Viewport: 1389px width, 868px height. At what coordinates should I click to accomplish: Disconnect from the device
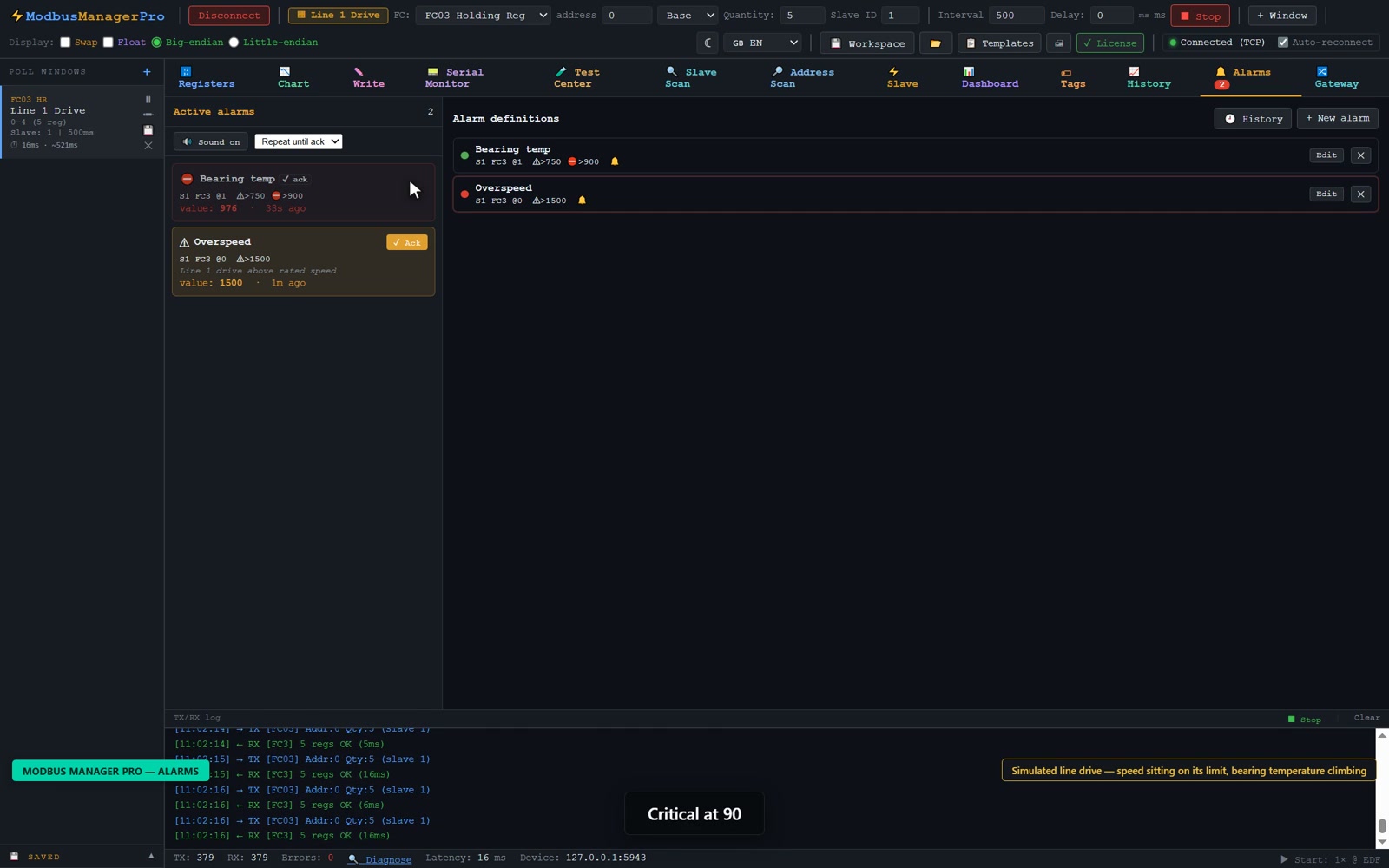point(229,16)
